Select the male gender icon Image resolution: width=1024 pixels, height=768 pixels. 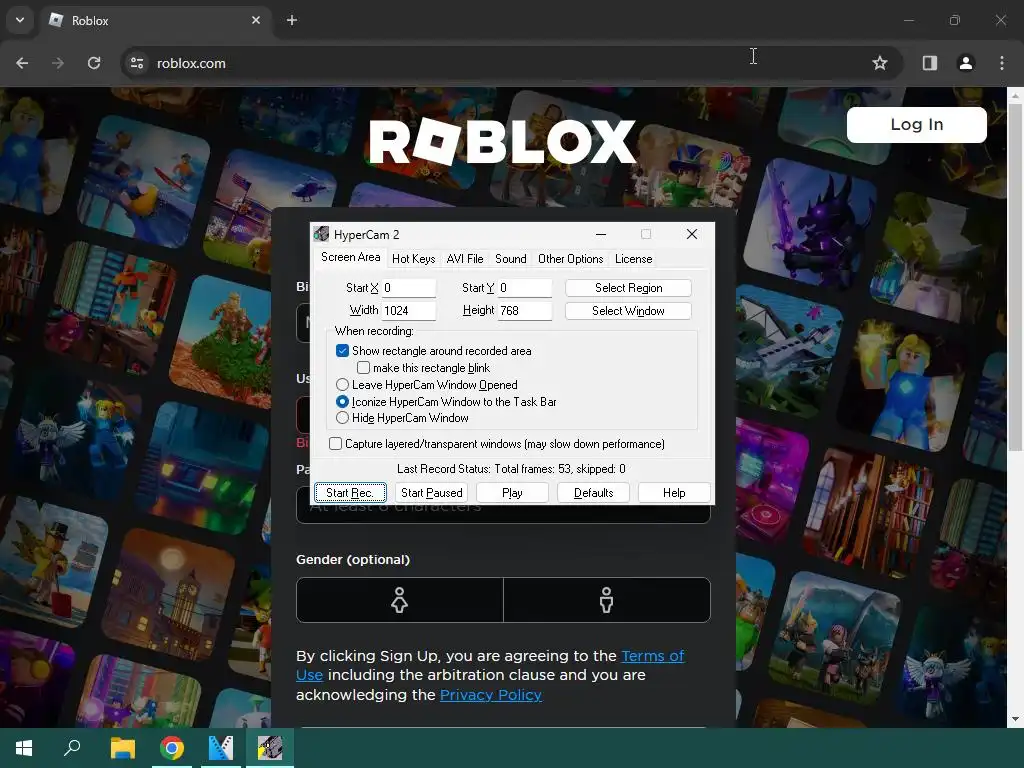click(607, 600)
